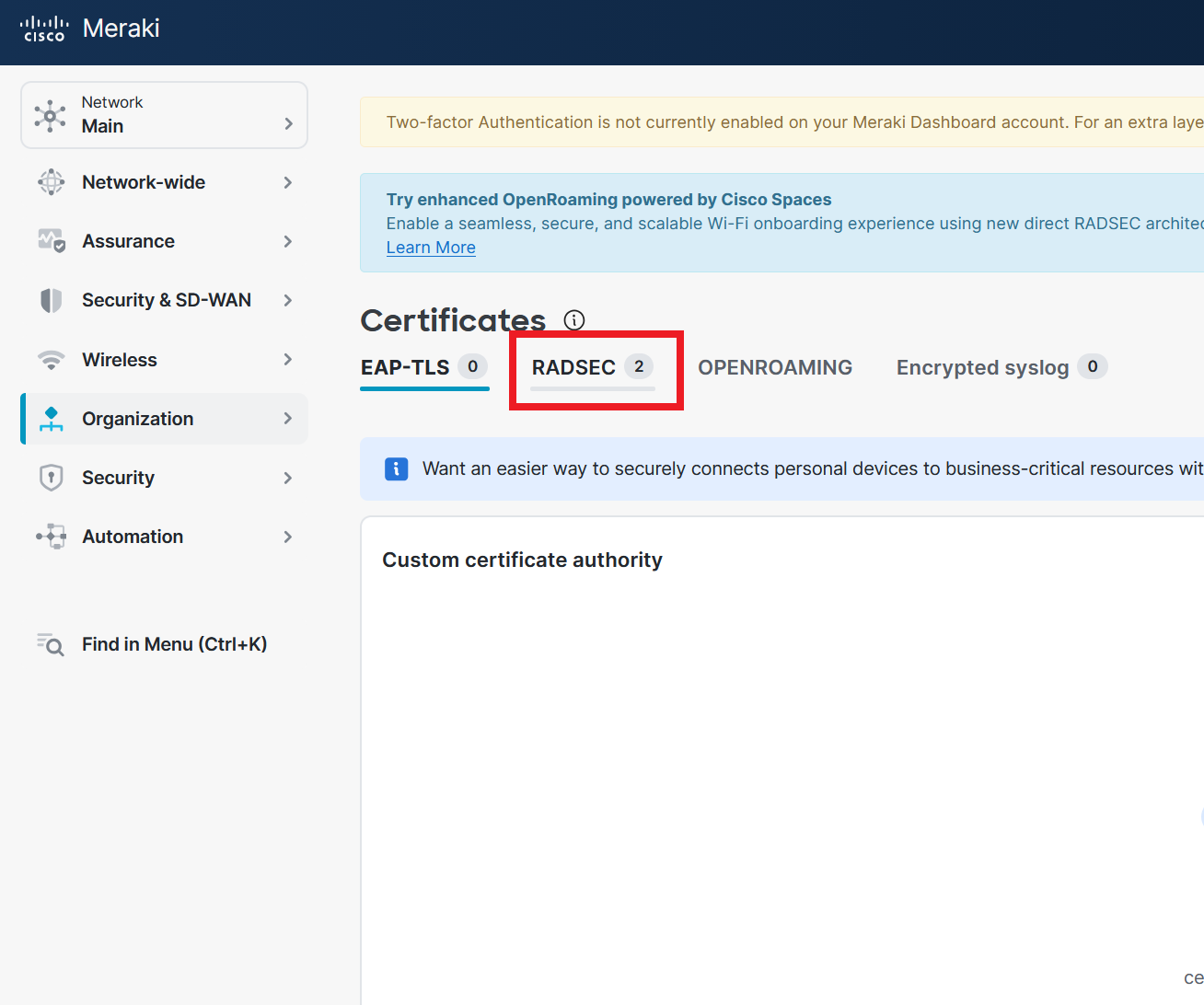Click the Network-wide globe icon

click(52, 182)
